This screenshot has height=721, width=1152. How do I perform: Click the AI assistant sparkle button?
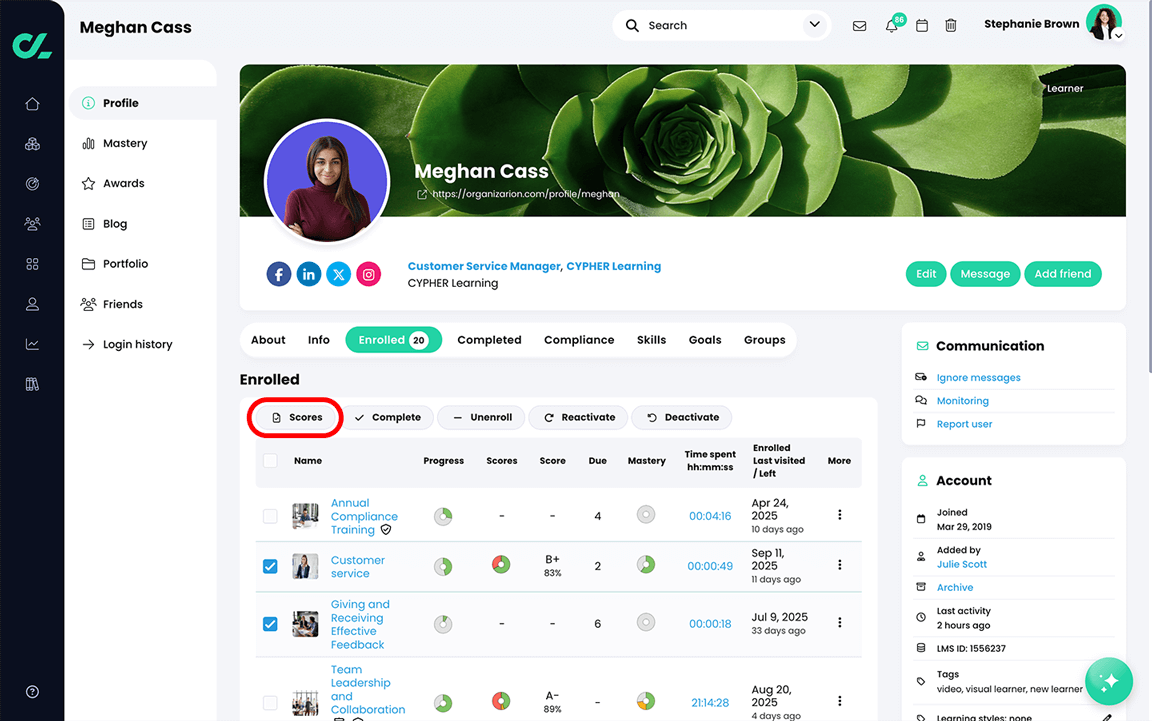[1109, 681]
